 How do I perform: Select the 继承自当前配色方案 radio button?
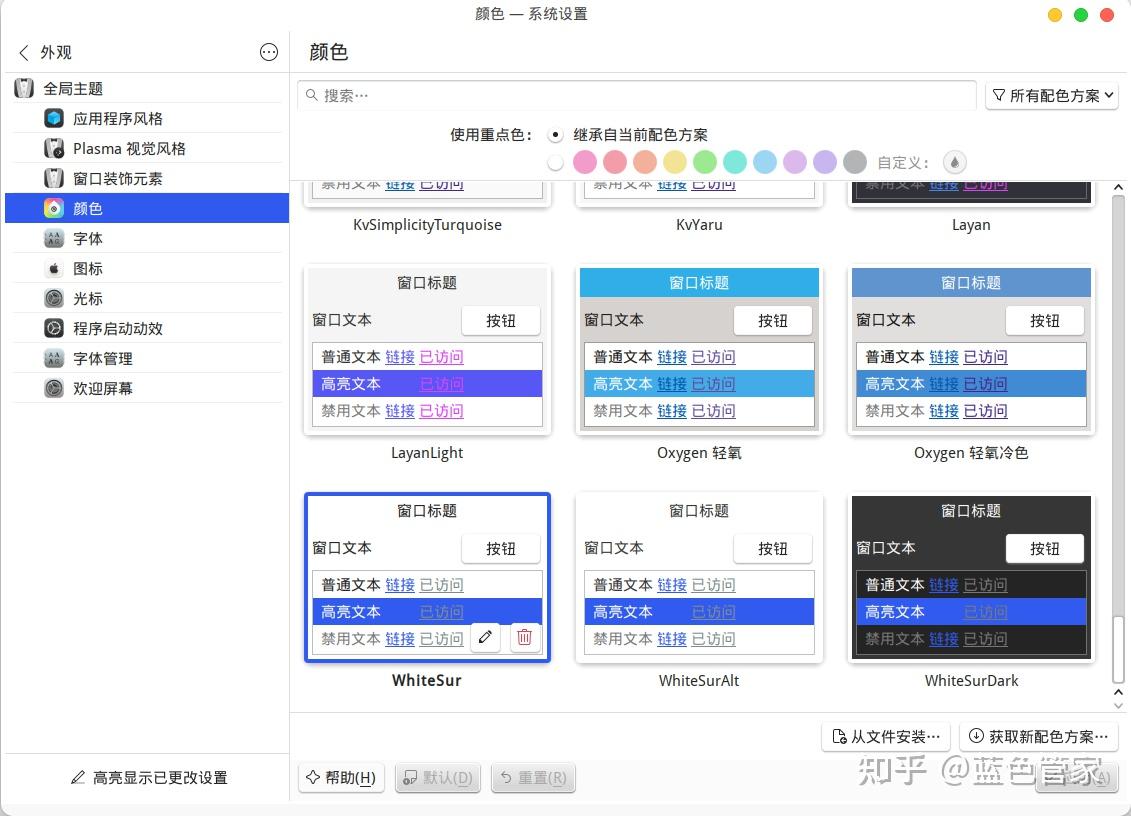tap(555, 134)
